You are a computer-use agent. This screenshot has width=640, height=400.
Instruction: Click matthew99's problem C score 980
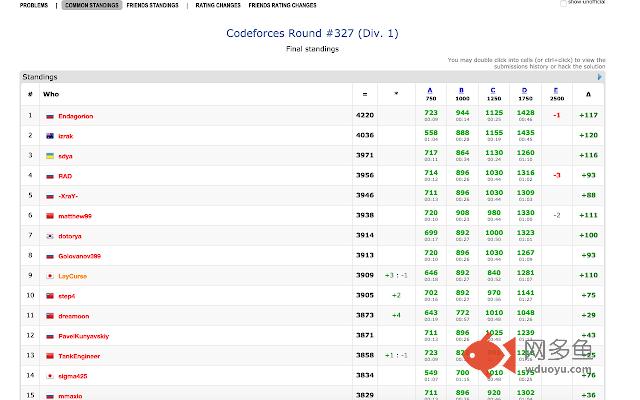tap(494, 213)
